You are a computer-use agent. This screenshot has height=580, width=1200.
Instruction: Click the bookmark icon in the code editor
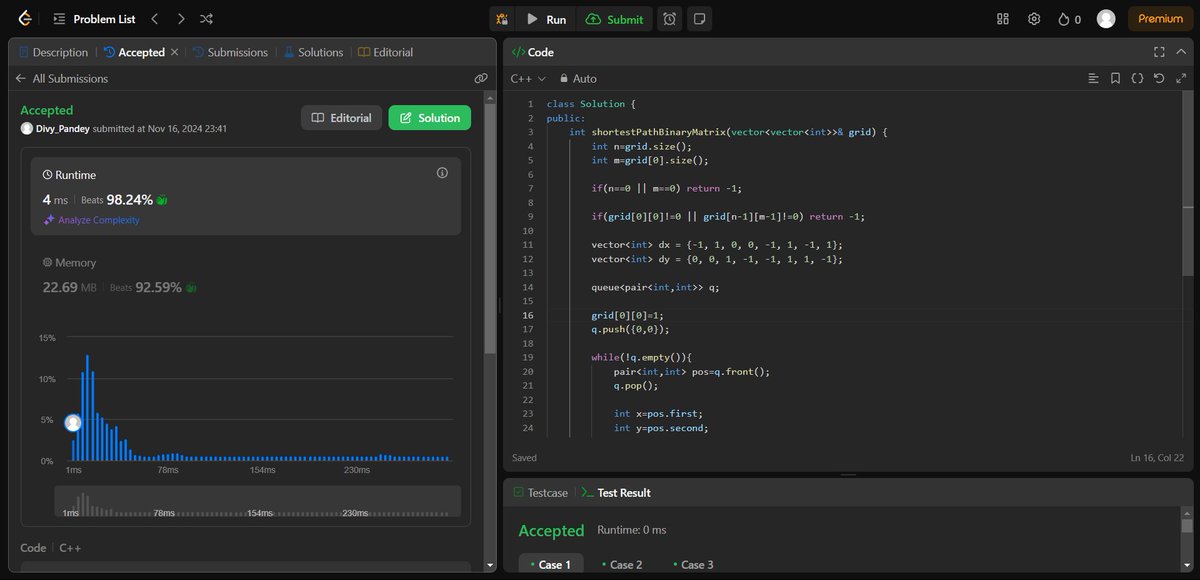1115,78
